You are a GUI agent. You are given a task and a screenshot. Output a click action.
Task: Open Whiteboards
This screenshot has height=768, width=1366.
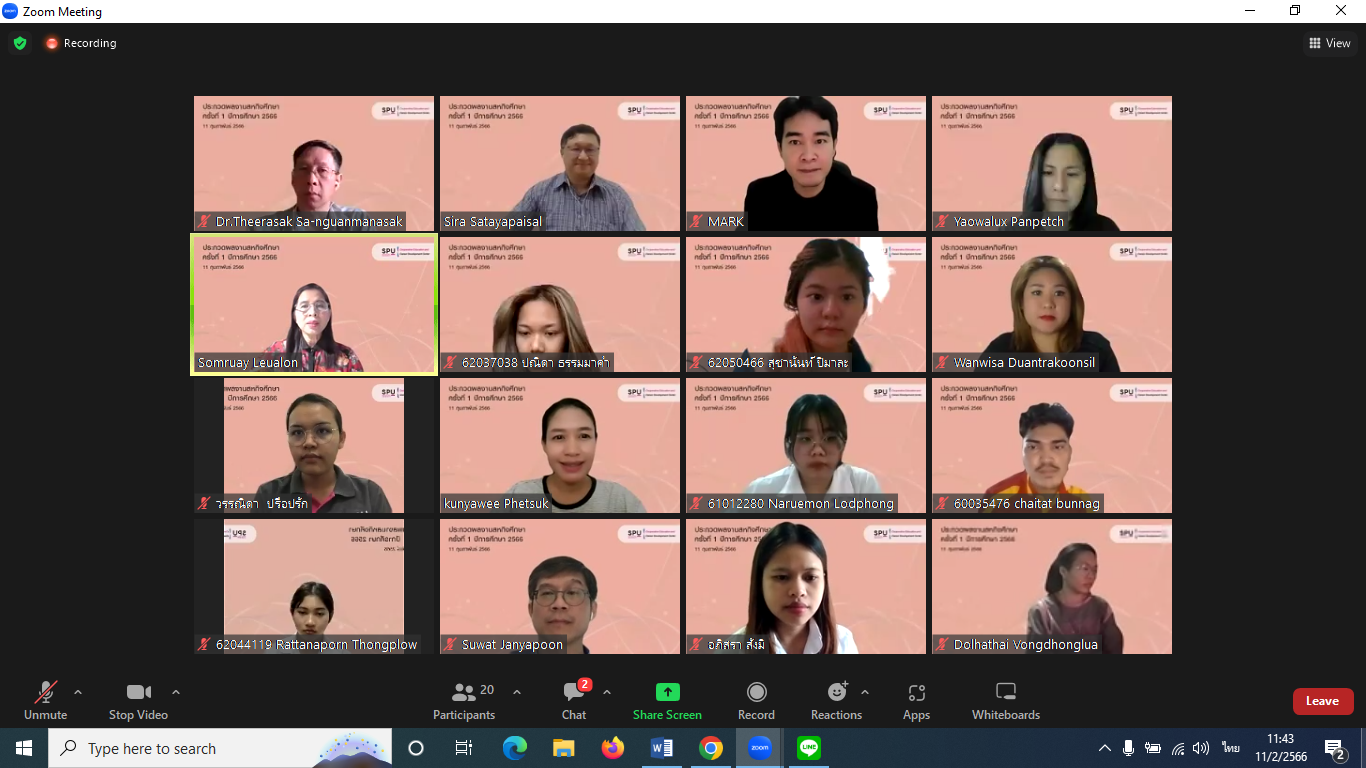tap(1006, 700)
